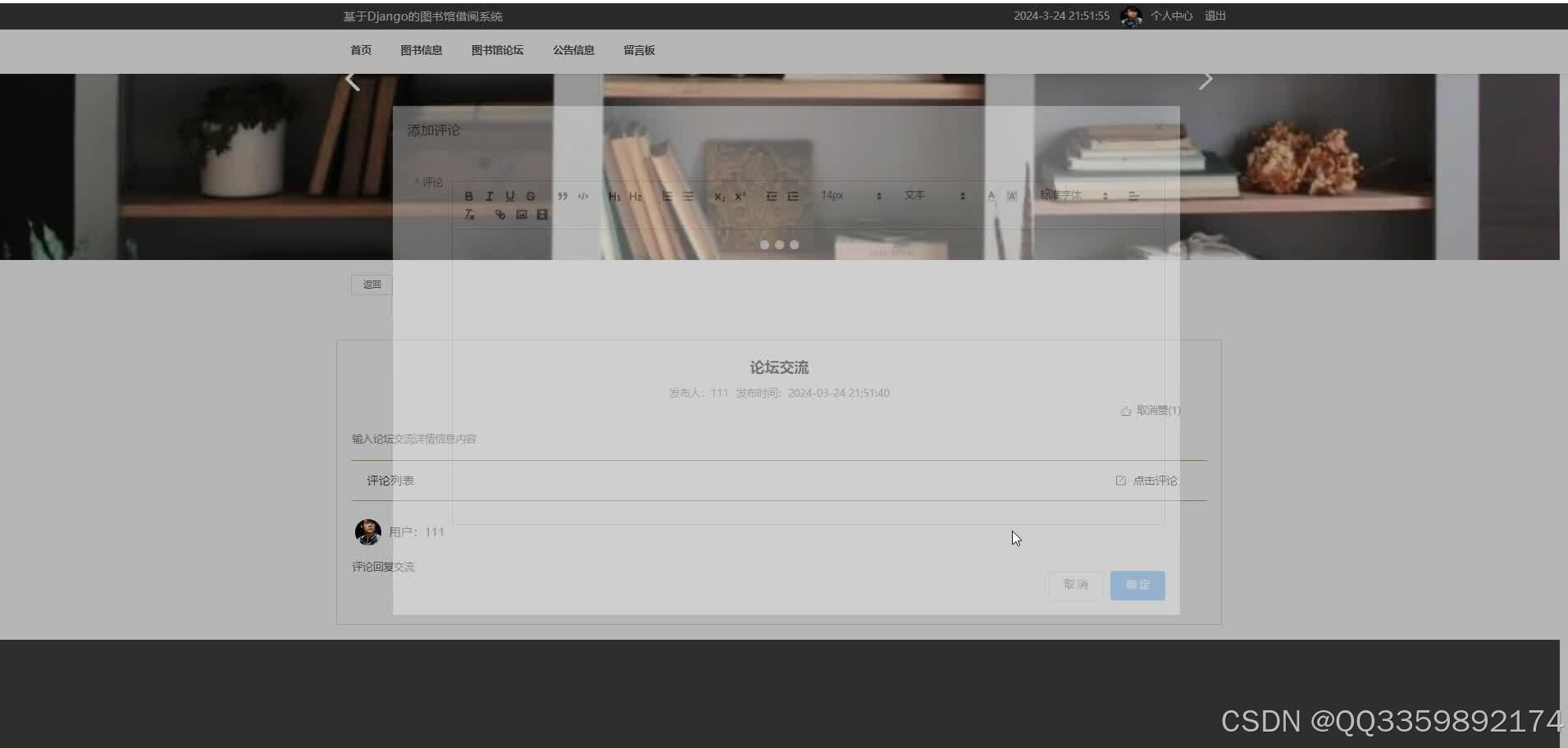Click the commenter avatar for user 111

[x=367, y=531]
